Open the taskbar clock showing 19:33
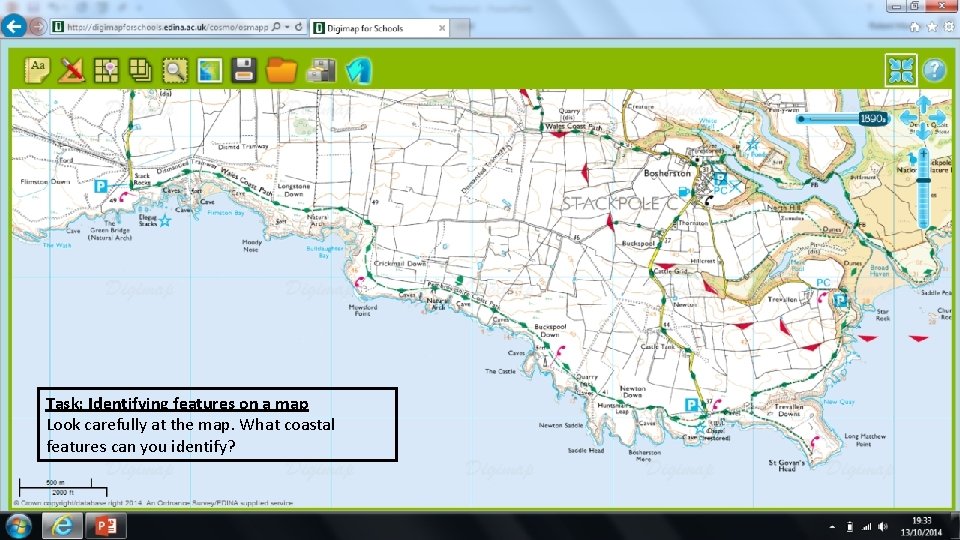The image size is (960, 540). pos(921,527)
